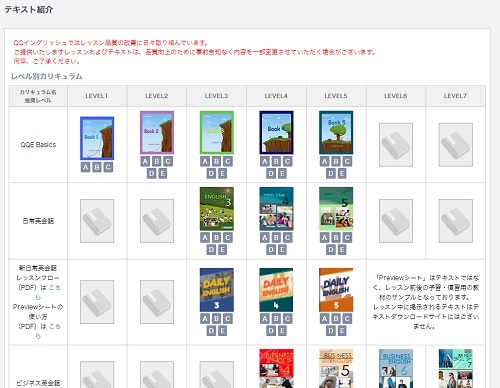The width and height of the screenshot is (500, 388).
Task: Click the 日常英会話 row label
Action: point(38,221)
